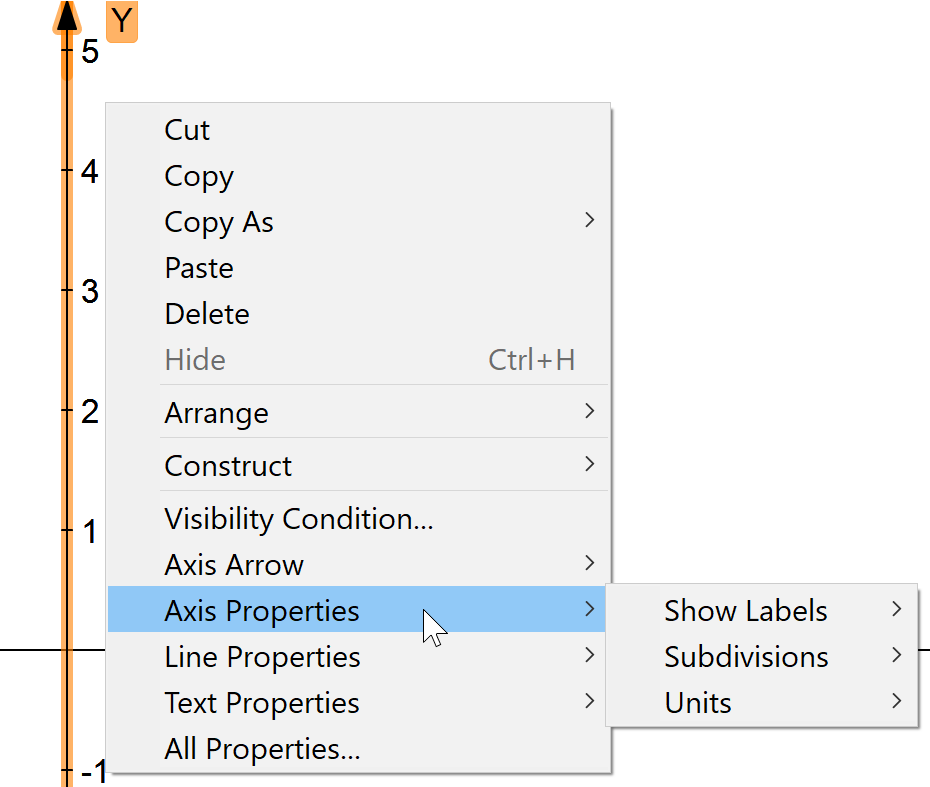This screenshot has height=787, width=930.
Task: Select Cut from the context menu
Action: coord(186,129)
